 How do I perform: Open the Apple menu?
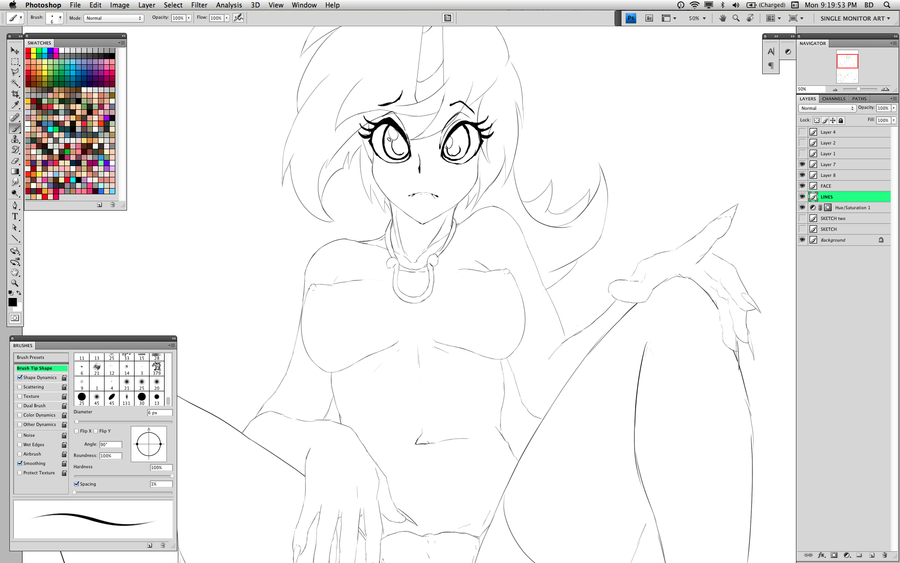[x=13, y=5]
